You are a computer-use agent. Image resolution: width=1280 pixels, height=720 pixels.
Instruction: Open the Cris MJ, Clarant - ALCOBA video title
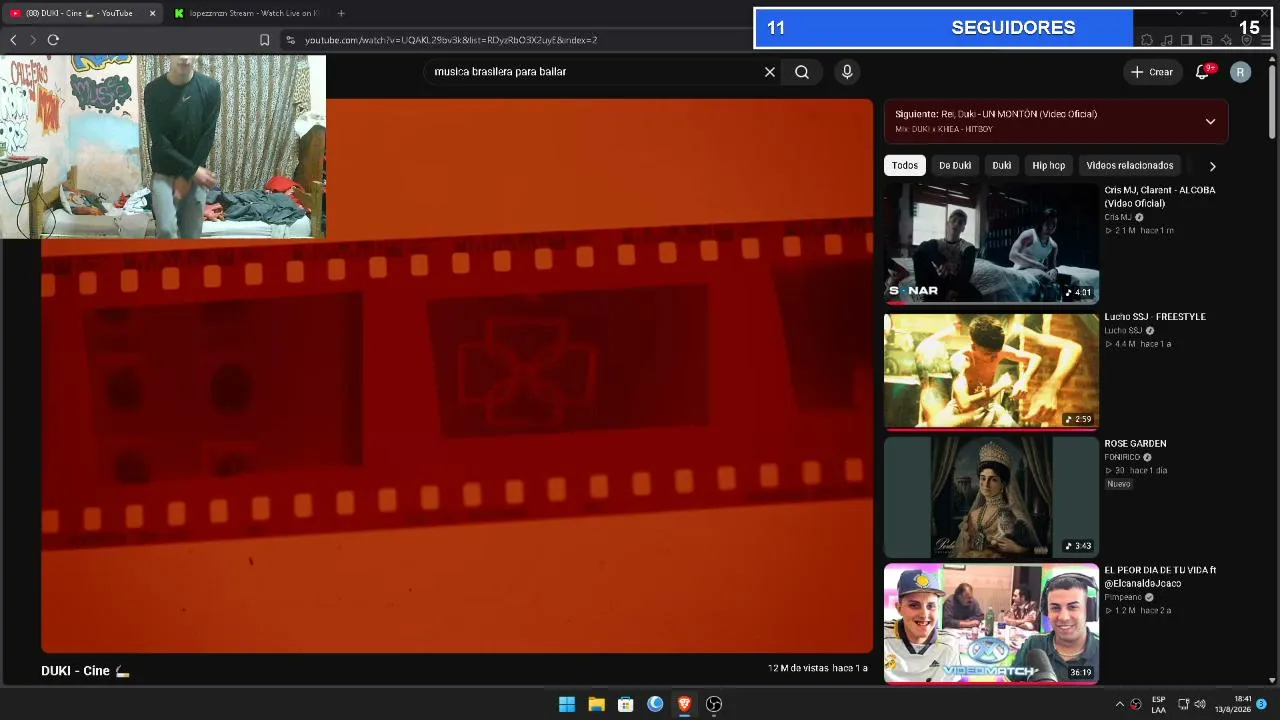click(1160, 197)
